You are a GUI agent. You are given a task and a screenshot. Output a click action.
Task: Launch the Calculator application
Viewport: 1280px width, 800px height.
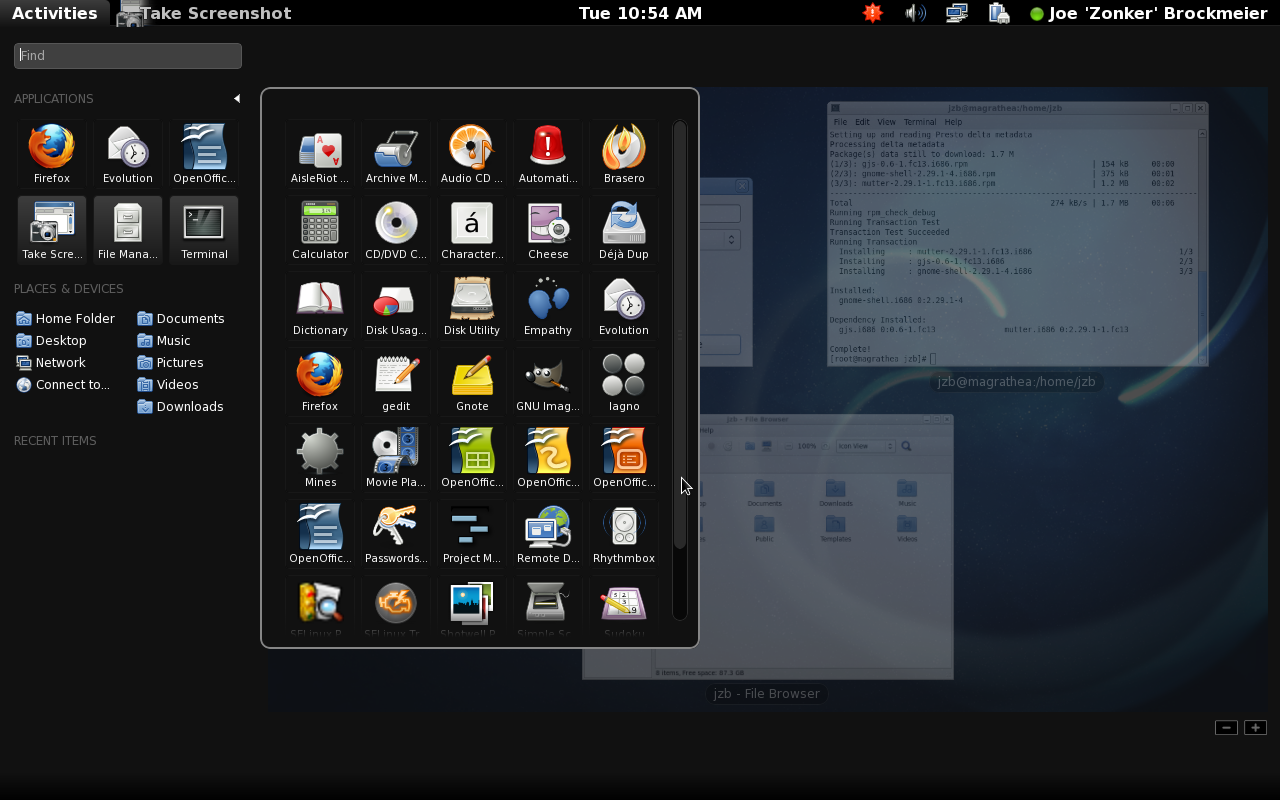coord(320,229)
